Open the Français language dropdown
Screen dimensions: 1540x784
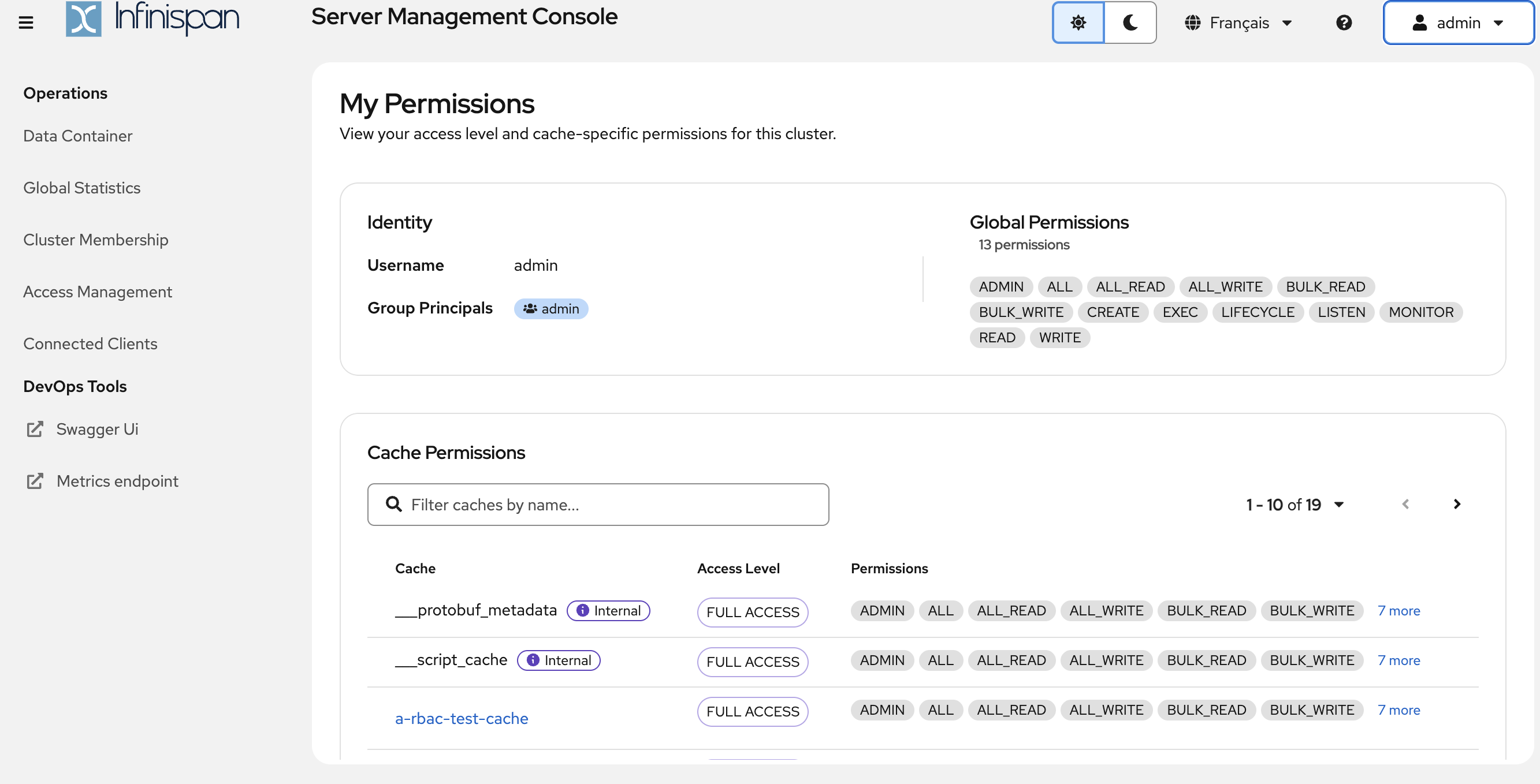pyautogui.click(x=1238, y=23)
